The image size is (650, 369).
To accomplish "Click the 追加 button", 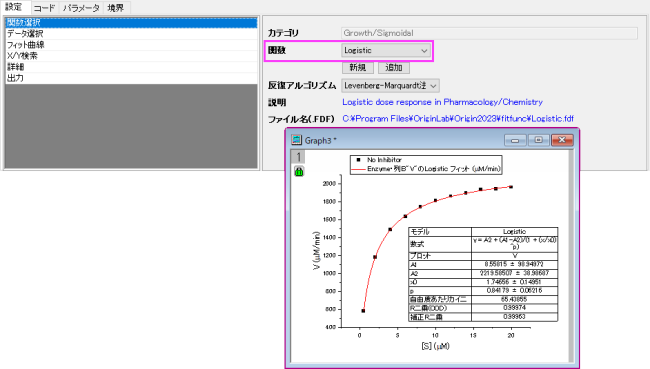I will pos(394,67).
